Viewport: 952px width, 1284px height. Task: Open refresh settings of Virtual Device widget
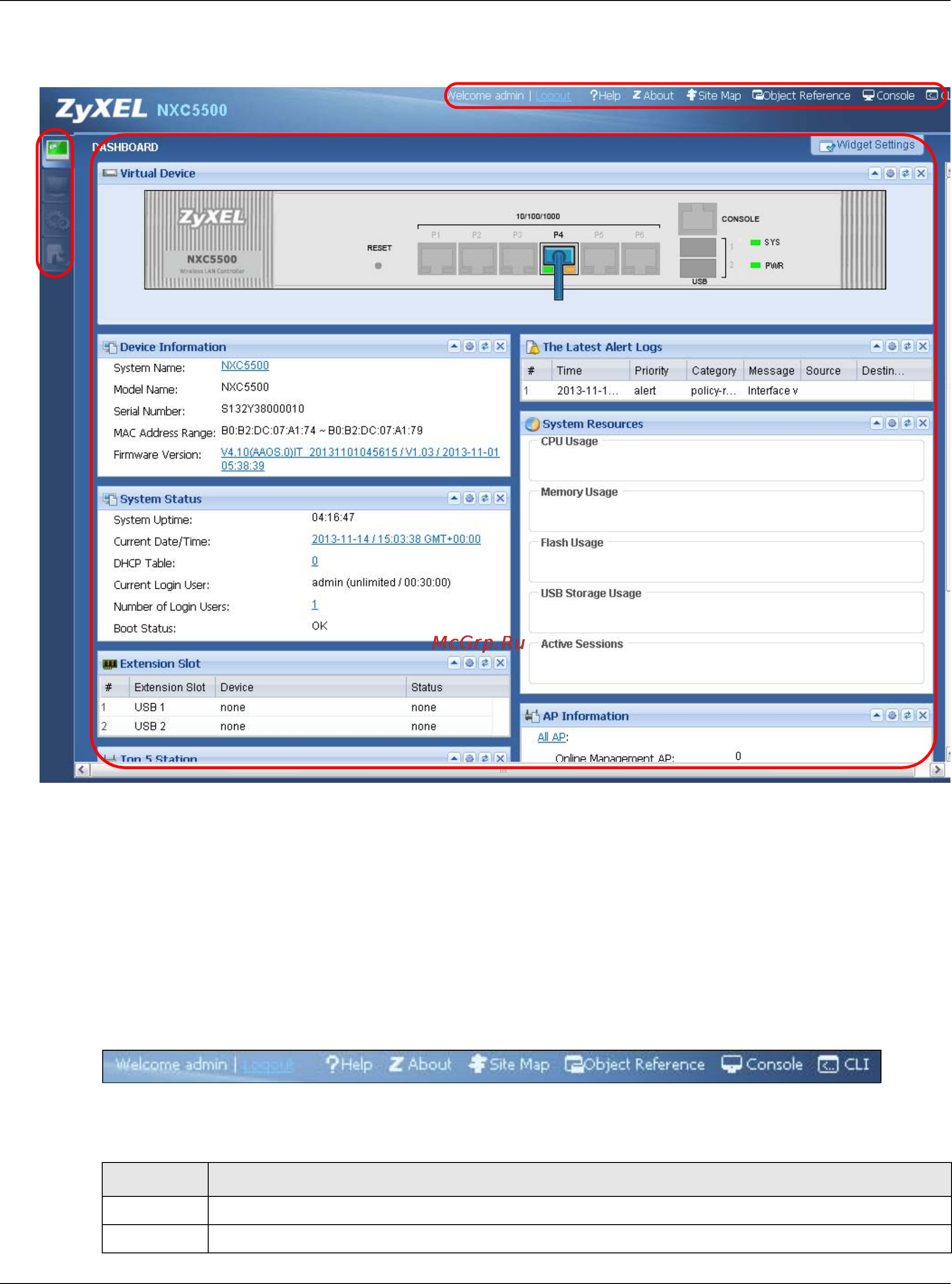[890, 173]
